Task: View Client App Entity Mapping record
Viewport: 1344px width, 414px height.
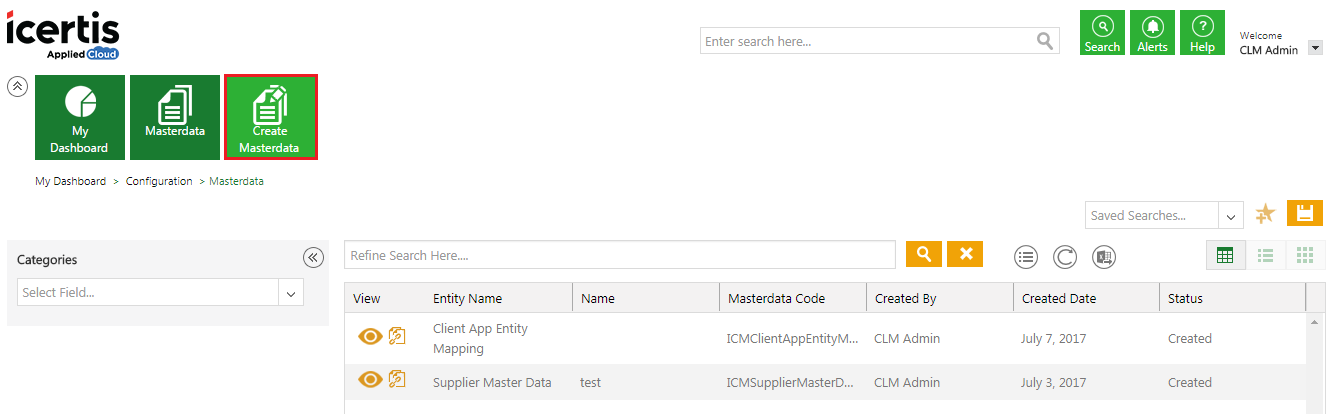Action: (x=370, y=337)
